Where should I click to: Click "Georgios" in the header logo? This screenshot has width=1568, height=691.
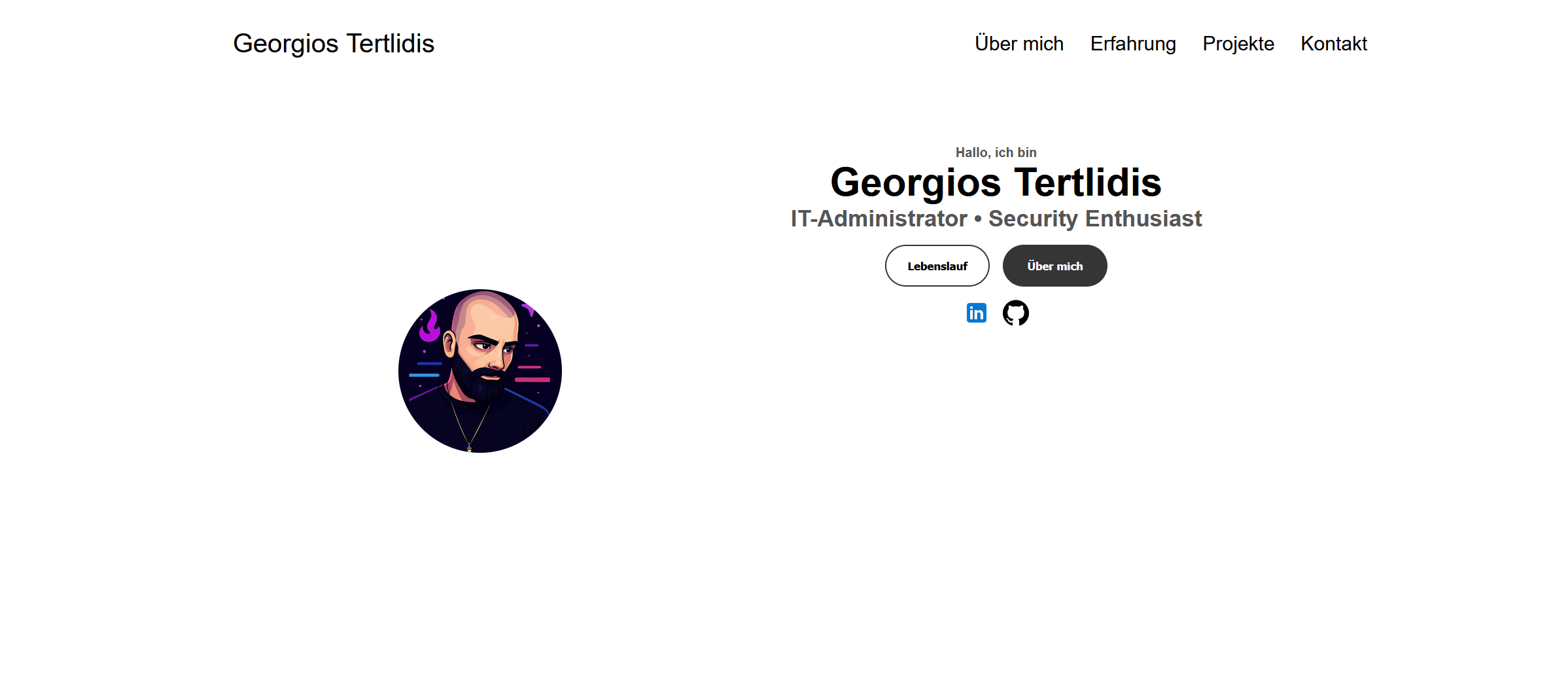point(286,44)
